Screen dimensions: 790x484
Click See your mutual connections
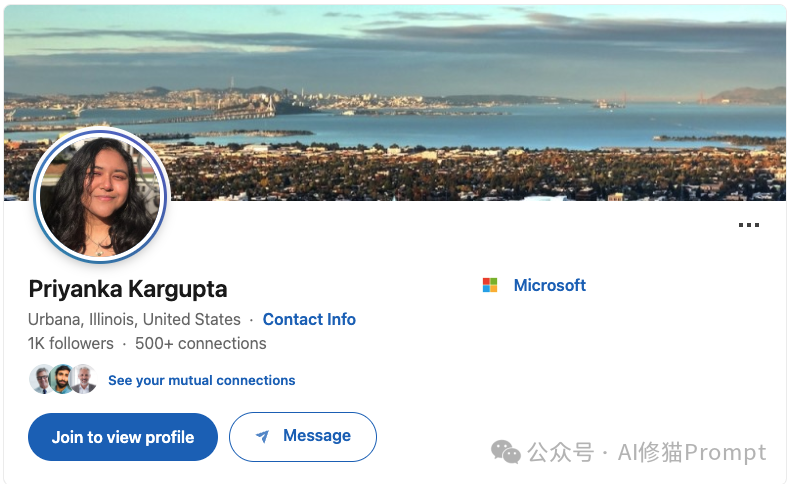[201, 380]
